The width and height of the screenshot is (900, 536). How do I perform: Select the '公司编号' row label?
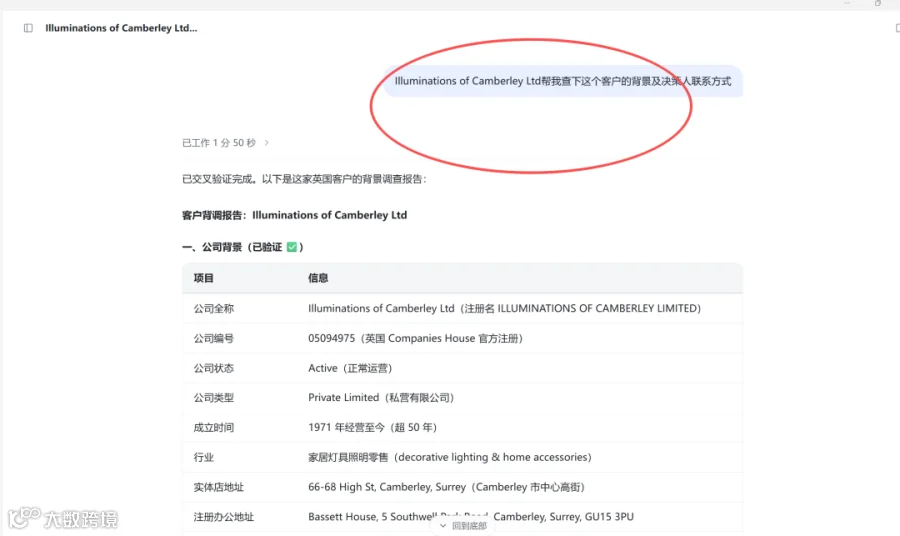click(x=214, y=339)
